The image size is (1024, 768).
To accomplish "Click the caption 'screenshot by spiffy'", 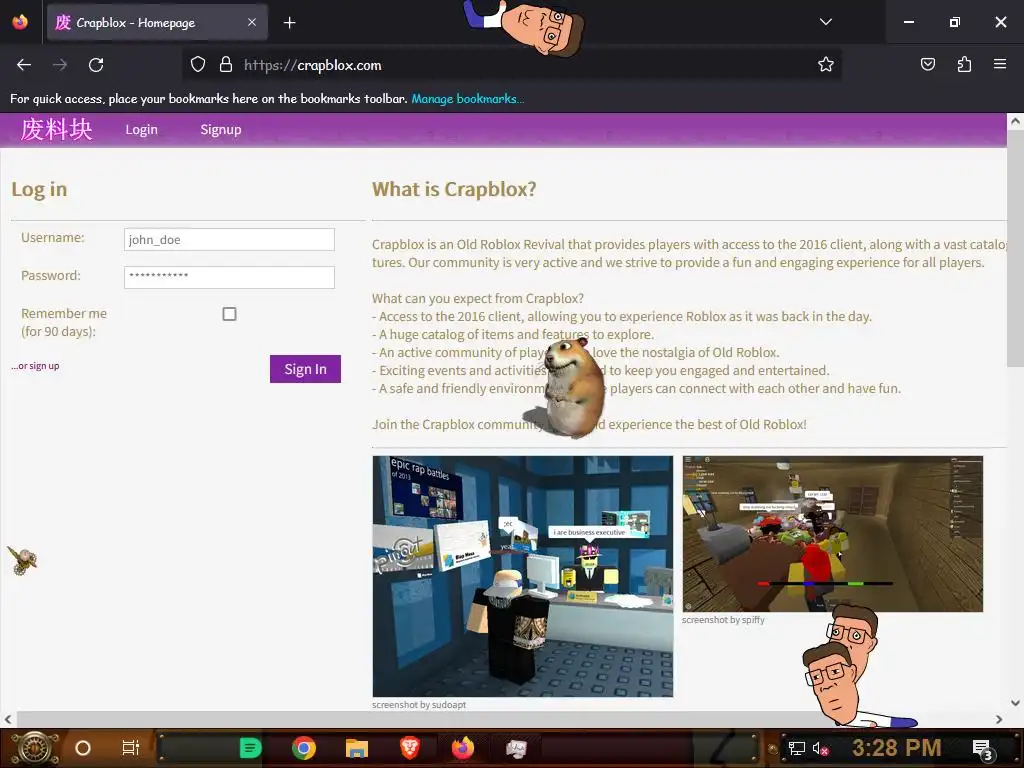I will click(x=723, y=620).
